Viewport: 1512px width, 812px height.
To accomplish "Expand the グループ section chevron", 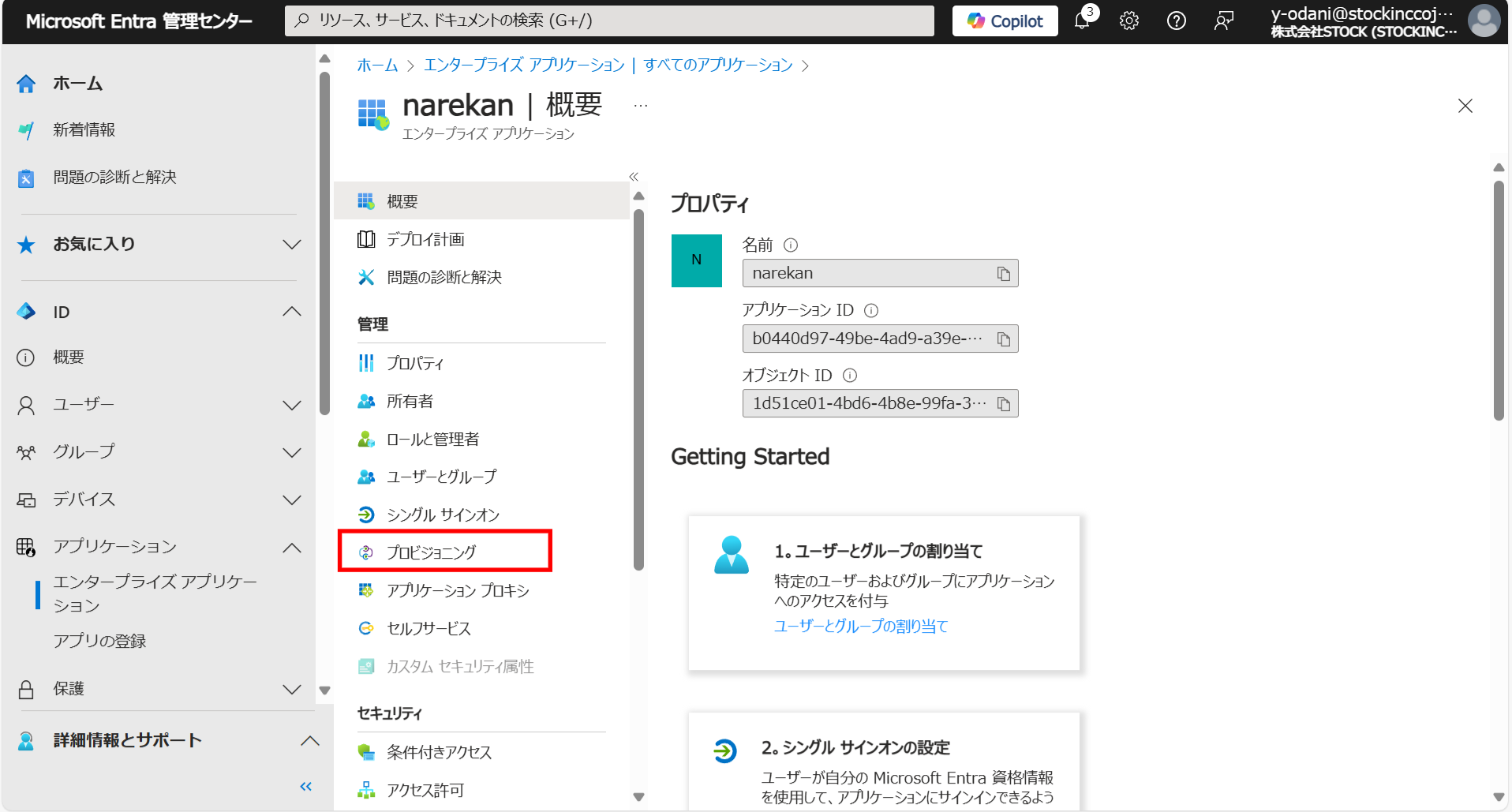I will pyautogui.click(x=292, y=452).
